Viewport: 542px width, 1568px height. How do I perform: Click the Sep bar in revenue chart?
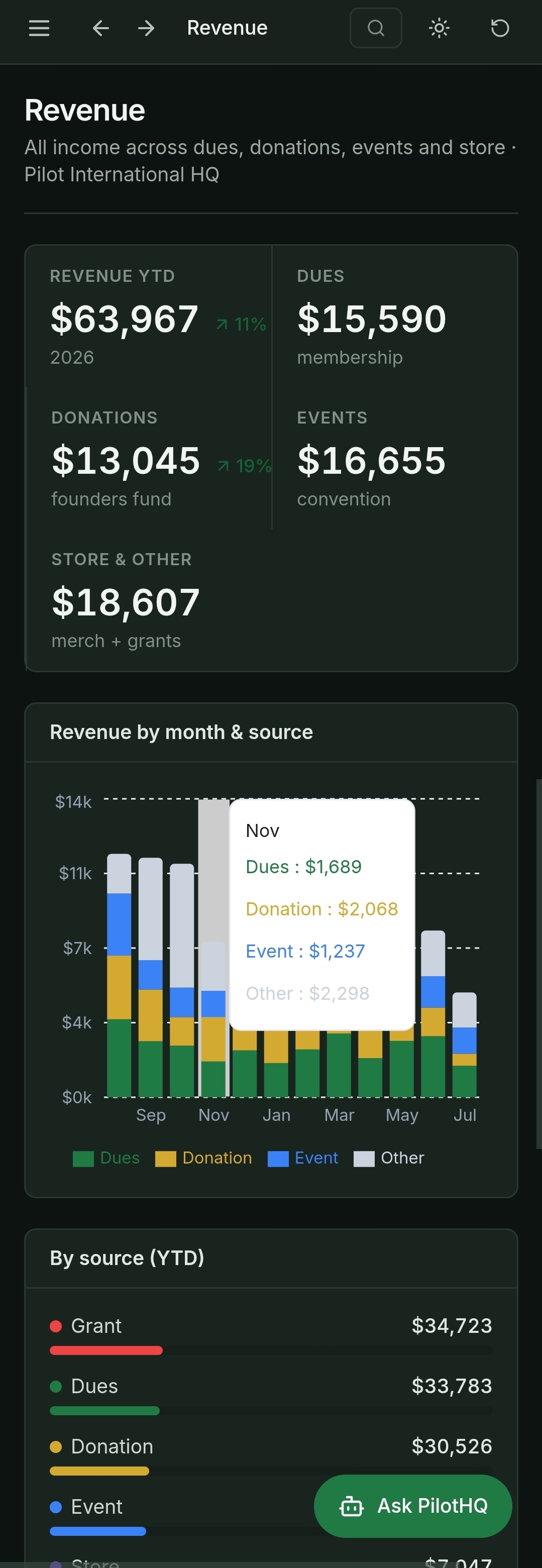(x=150, y=978)
